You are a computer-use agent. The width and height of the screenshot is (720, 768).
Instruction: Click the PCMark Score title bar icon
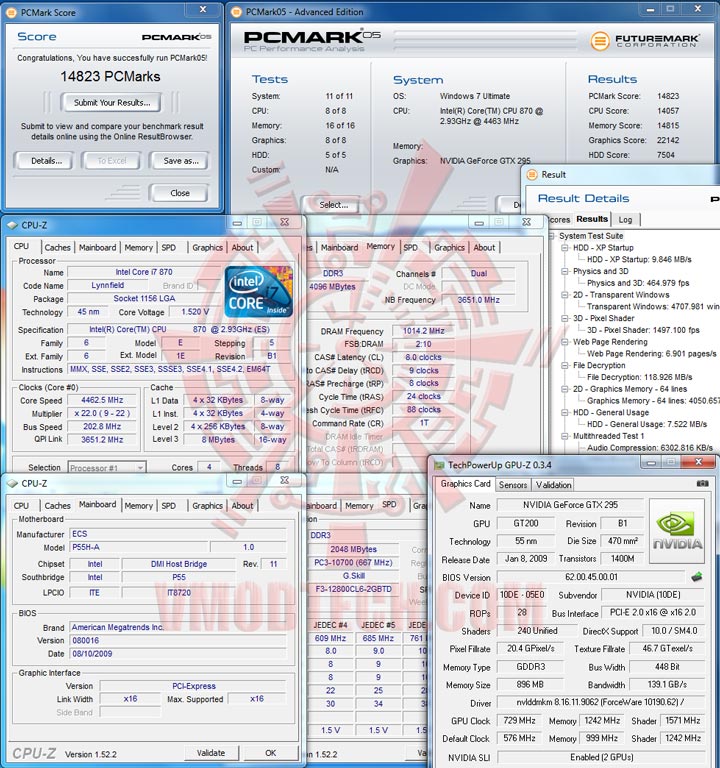(11, 12)
